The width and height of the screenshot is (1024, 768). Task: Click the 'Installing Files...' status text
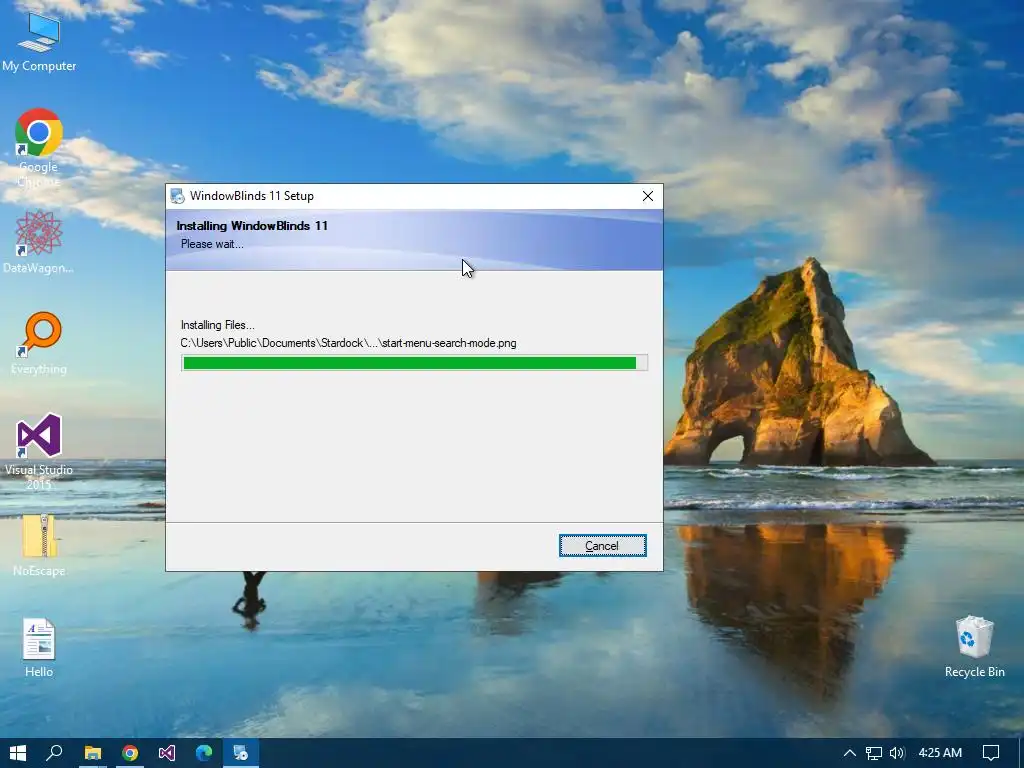coord(217,325)
